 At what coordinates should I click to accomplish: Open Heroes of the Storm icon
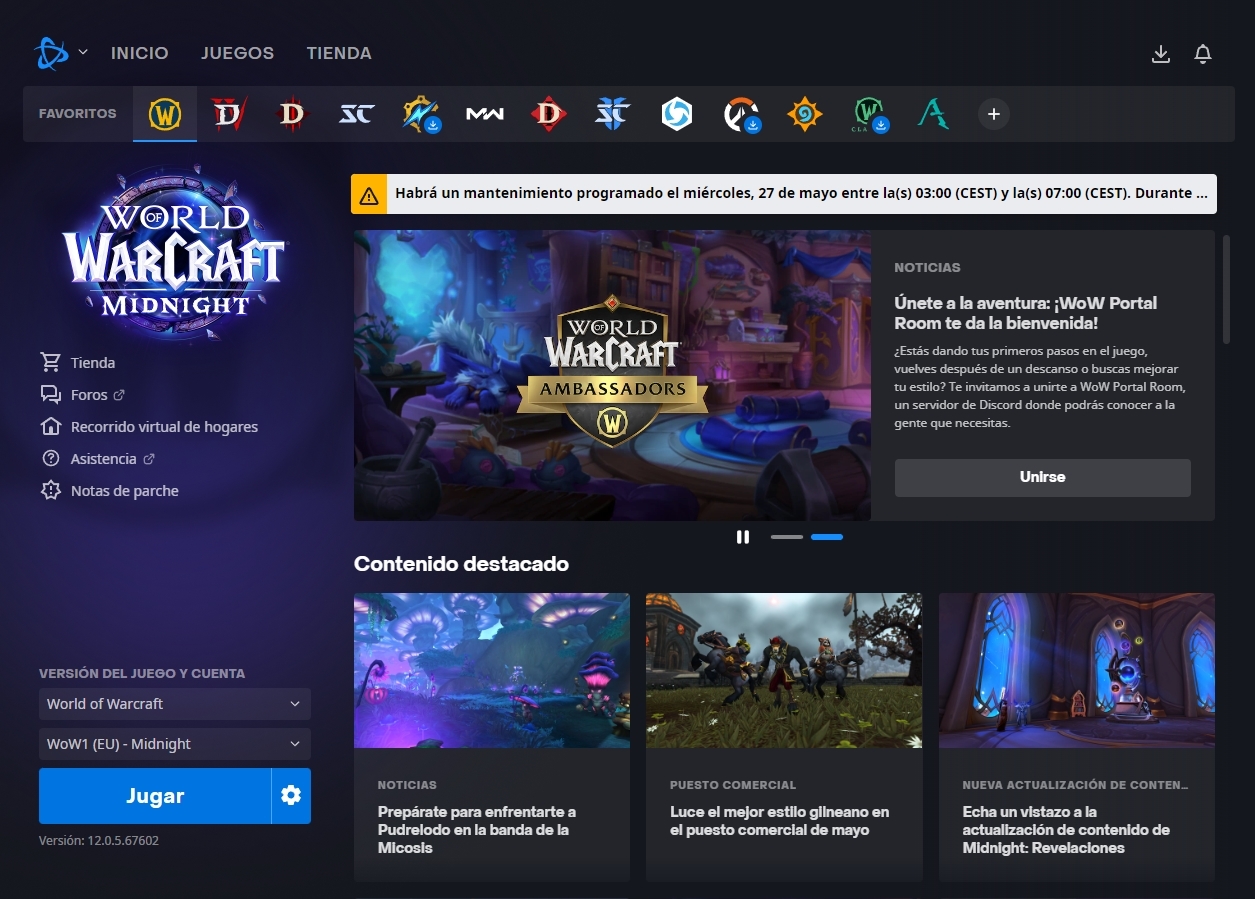pos(676,114)
